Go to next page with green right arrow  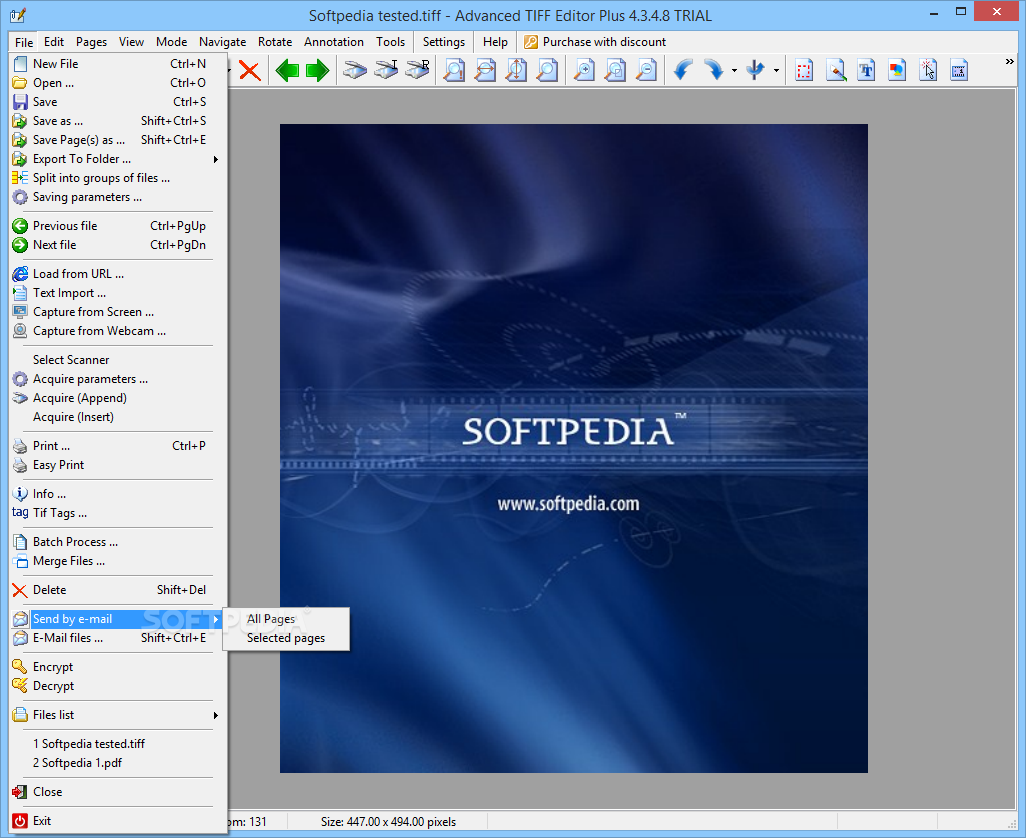(317, 70)
